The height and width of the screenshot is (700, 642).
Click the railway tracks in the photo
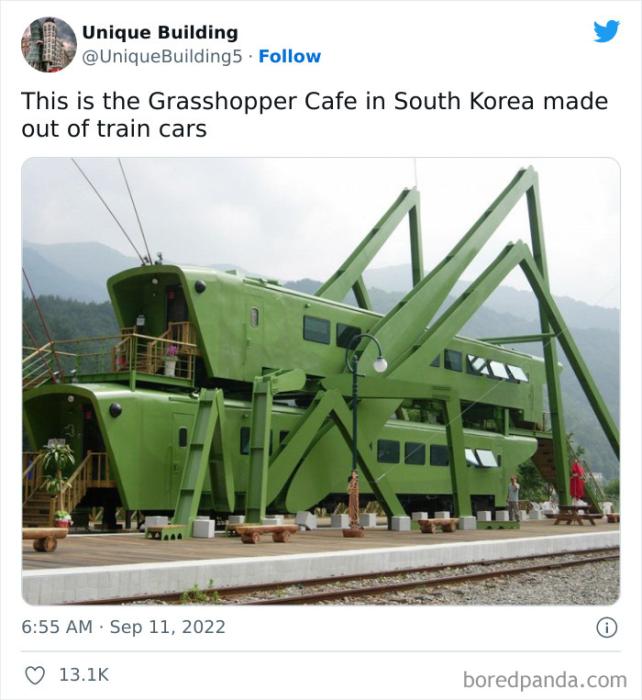click(402, 578)
